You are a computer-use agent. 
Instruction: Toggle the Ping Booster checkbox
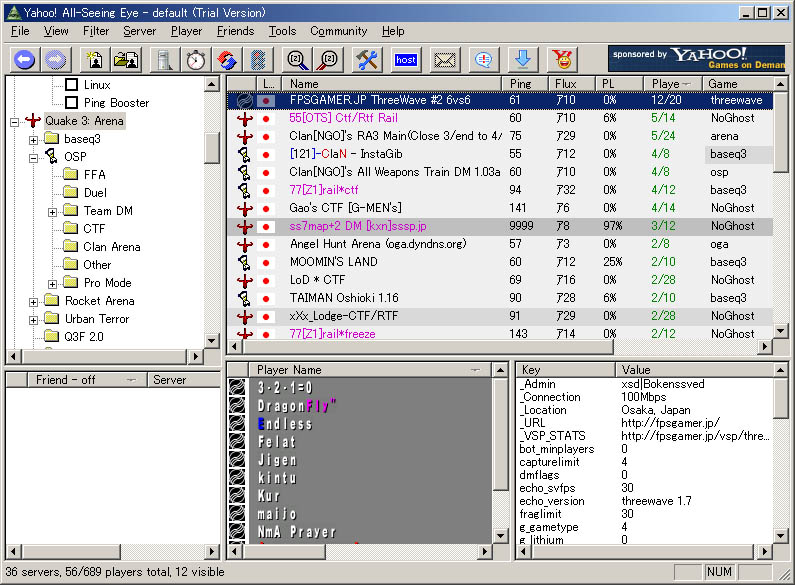(x=71, y=103)
